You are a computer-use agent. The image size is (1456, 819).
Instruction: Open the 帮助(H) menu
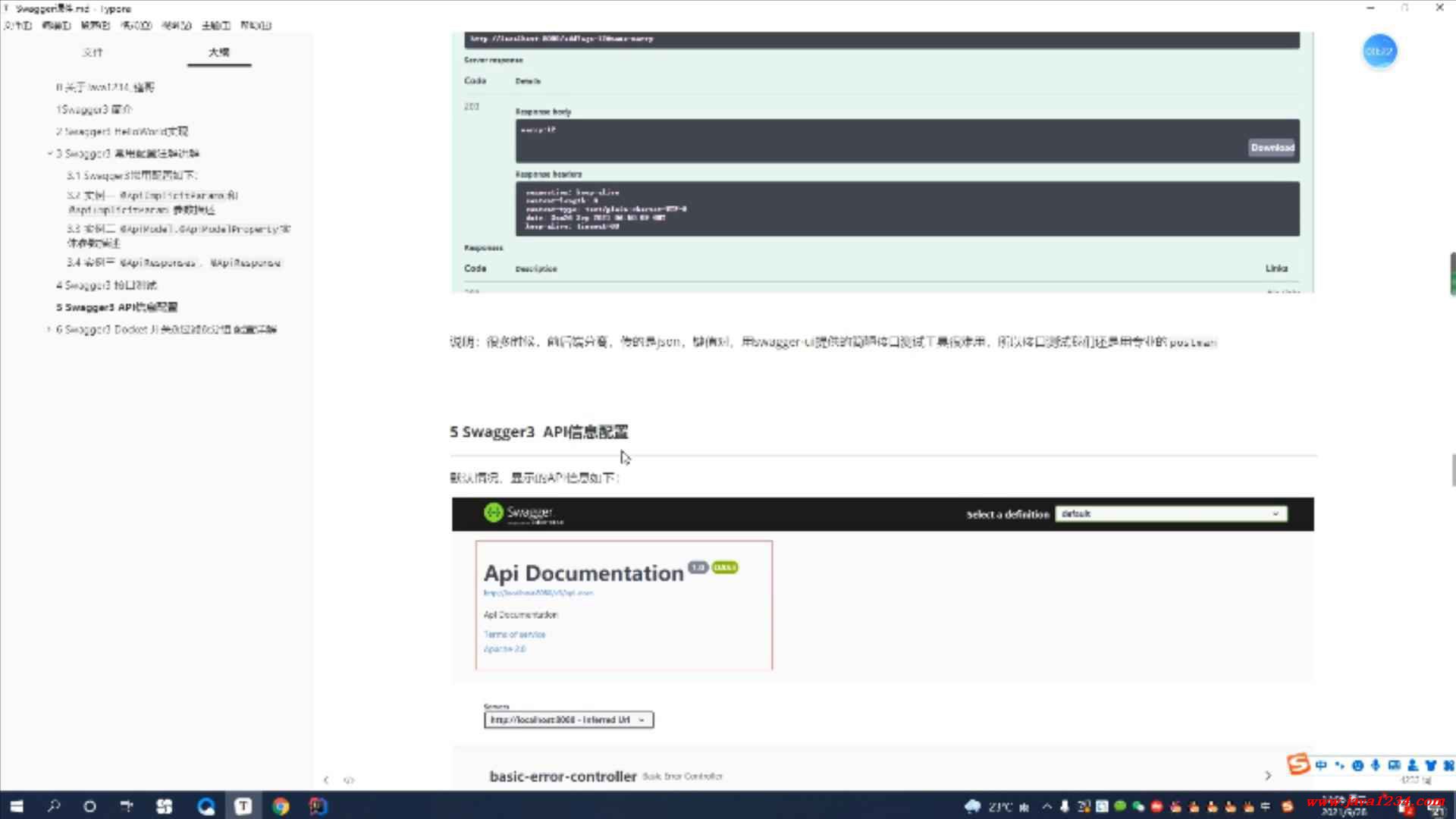click(x=256, y=25)
